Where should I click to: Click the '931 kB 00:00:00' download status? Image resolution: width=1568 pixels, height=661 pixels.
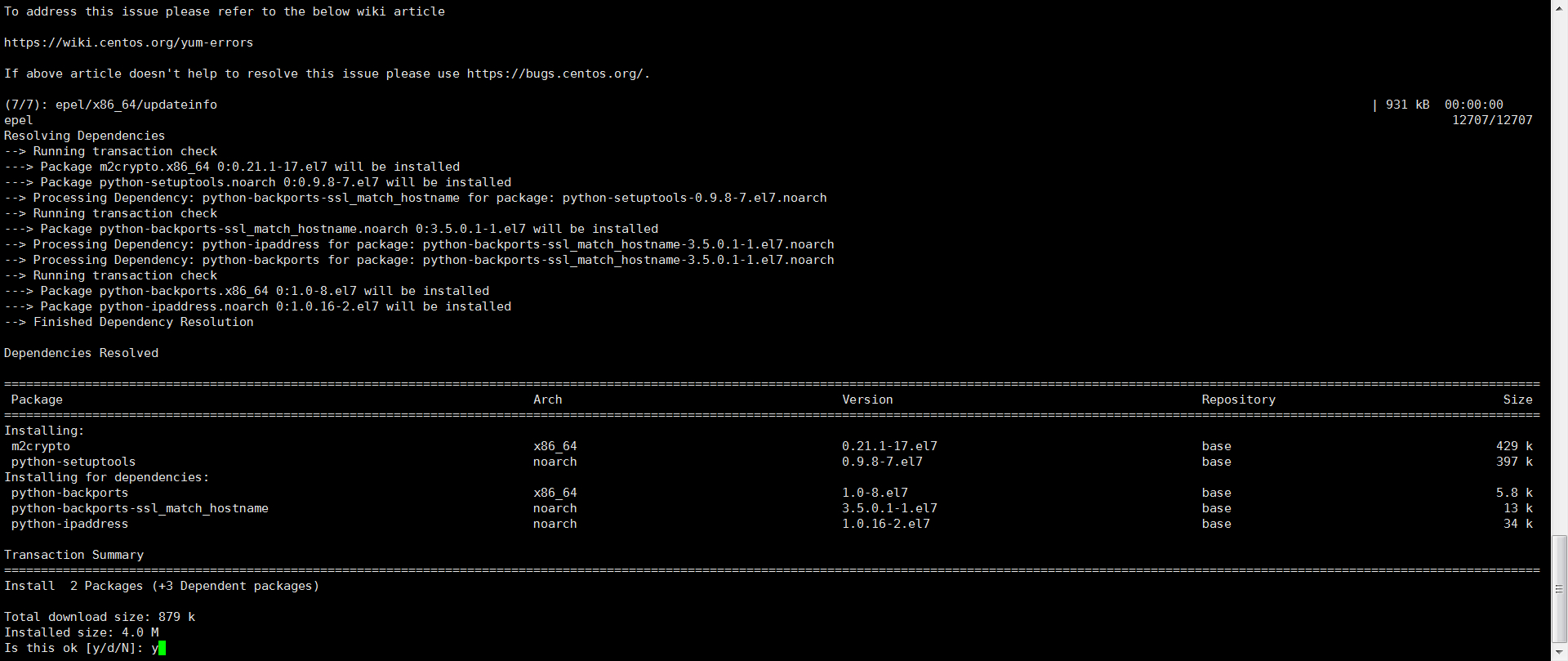click(x=1445, y=105)
